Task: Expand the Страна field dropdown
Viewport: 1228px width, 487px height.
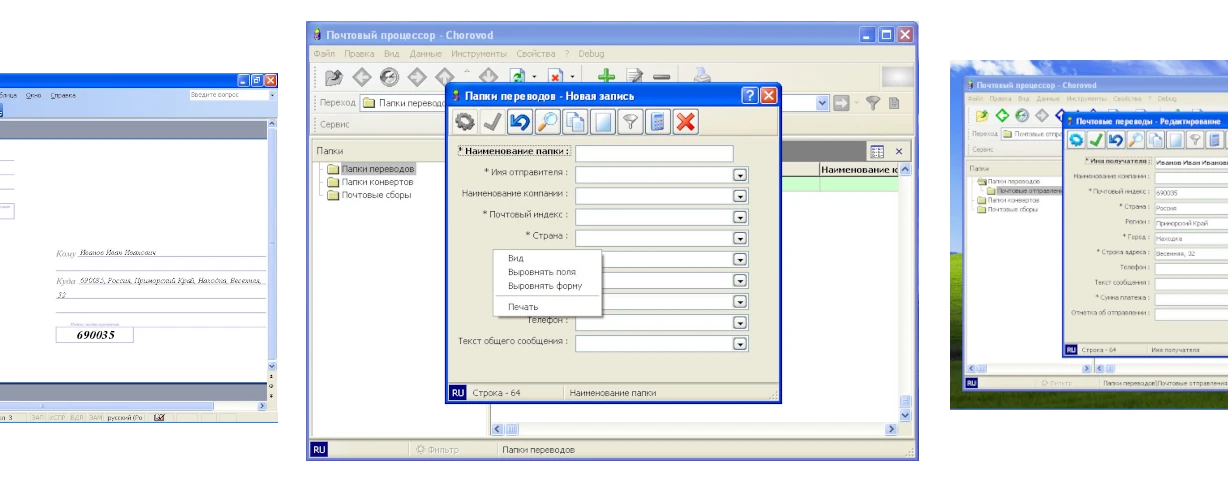Action: click(740, 238)
